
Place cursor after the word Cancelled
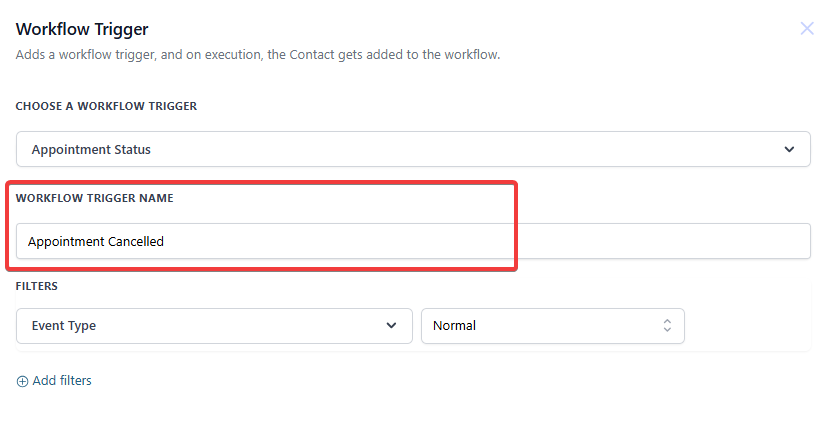pos(165,241)
